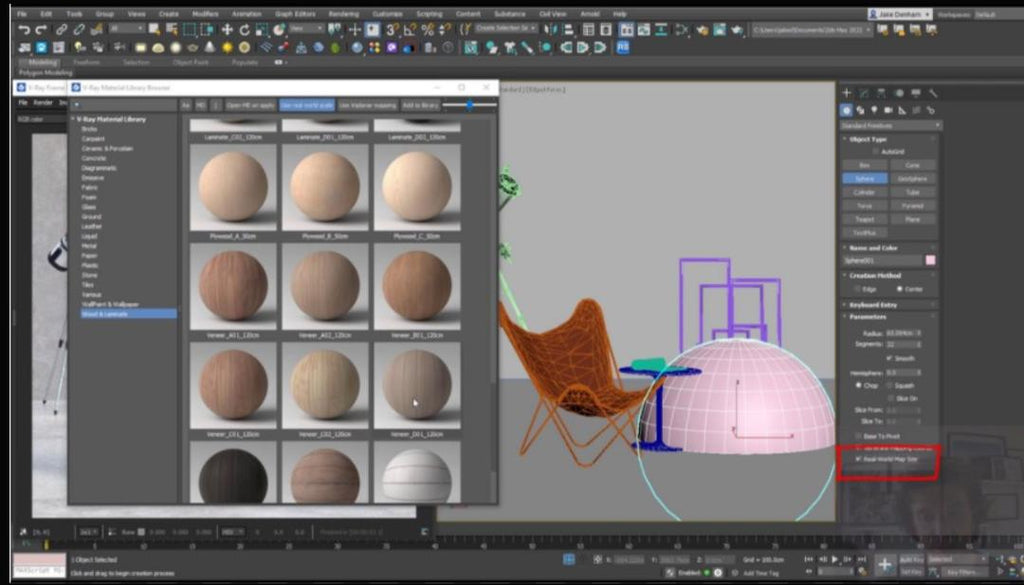
Task: Select the Concrete library category
Action: (94, 158)
